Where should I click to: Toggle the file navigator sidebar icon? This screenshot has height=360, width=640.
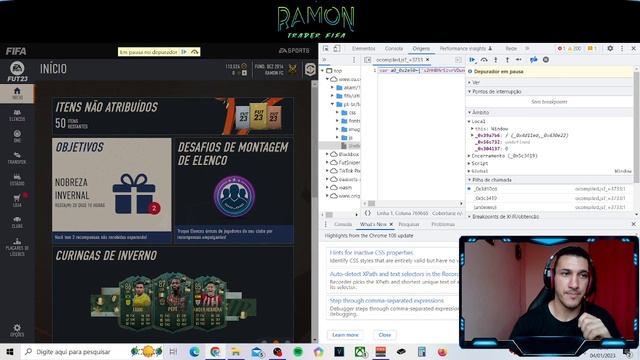(367, 60)
